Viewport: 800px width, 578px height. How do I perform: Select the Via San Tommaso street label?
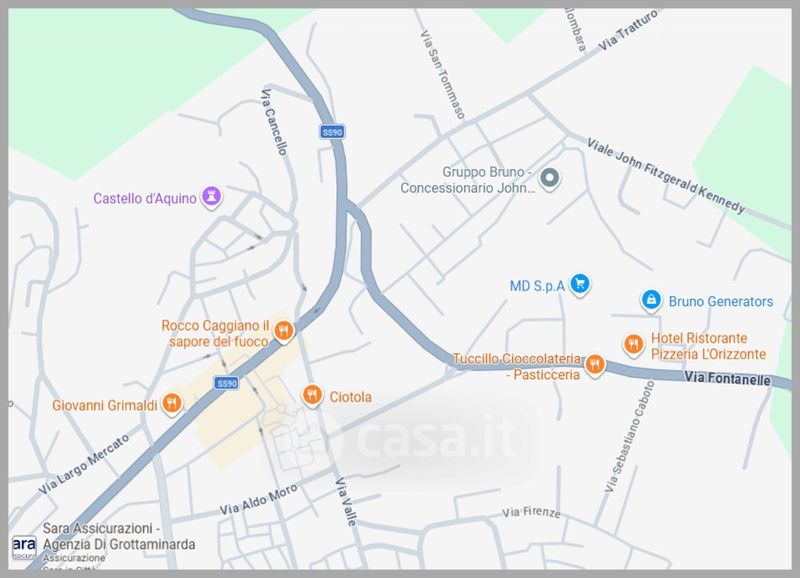pyautogui.click(x=442, y=74)
